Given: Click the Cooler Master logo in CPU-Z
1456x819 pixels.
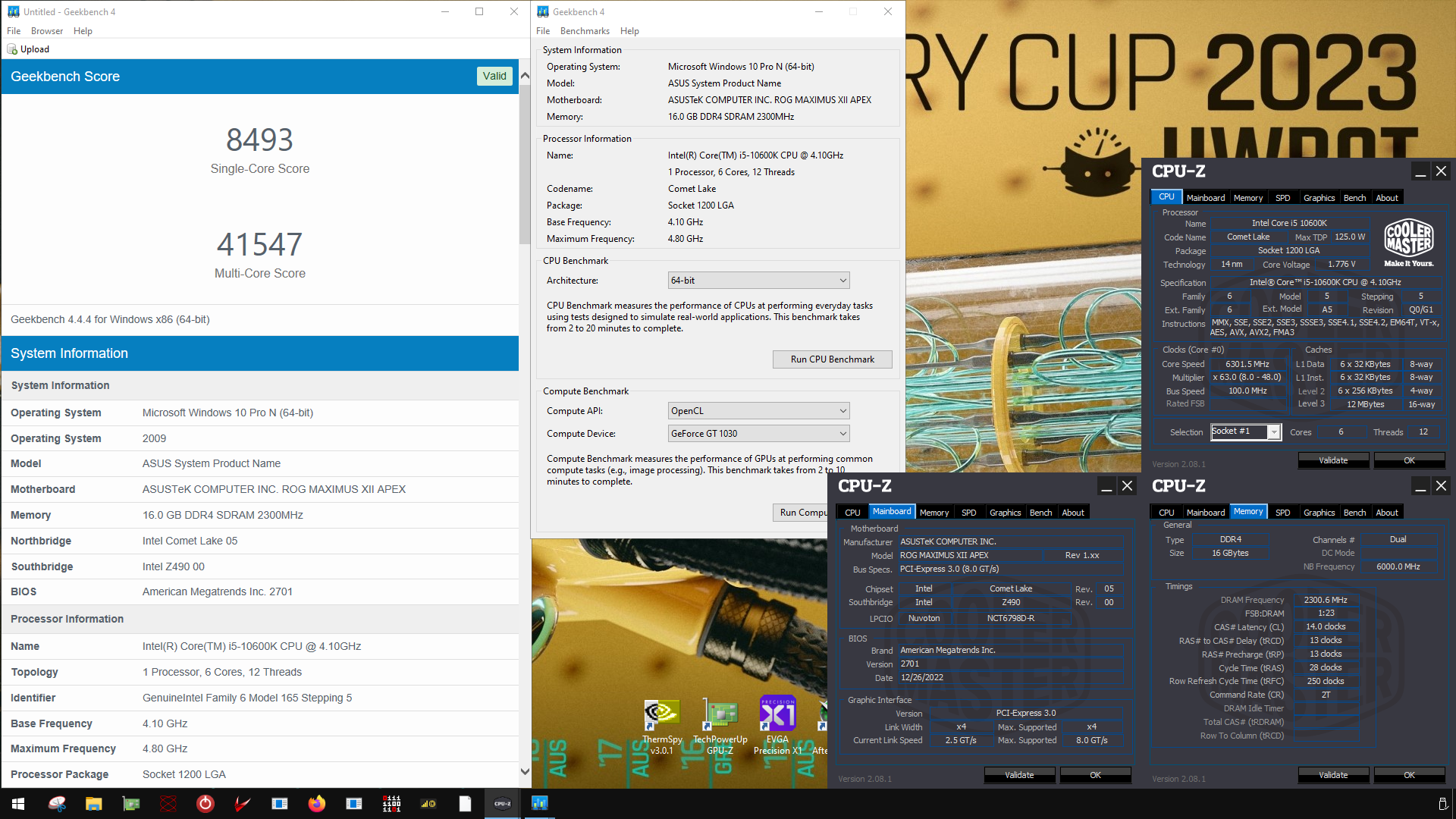Looking at the screenshot, I should click(x=1408, y=243).
